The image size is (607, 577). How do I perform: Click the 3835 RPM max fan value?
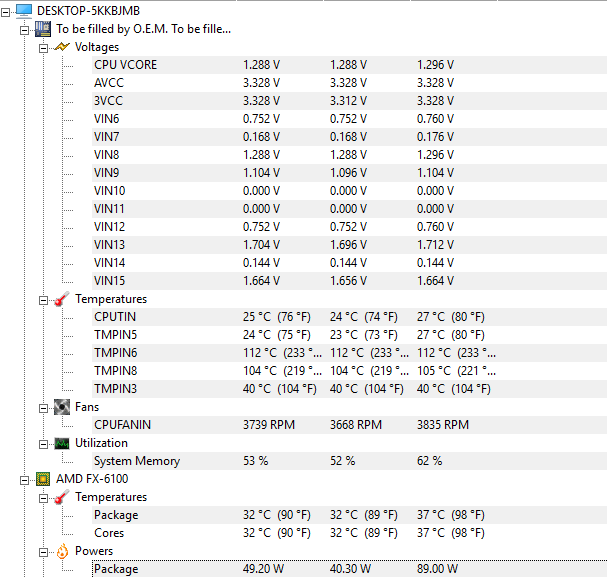click(x=443, y=425)
